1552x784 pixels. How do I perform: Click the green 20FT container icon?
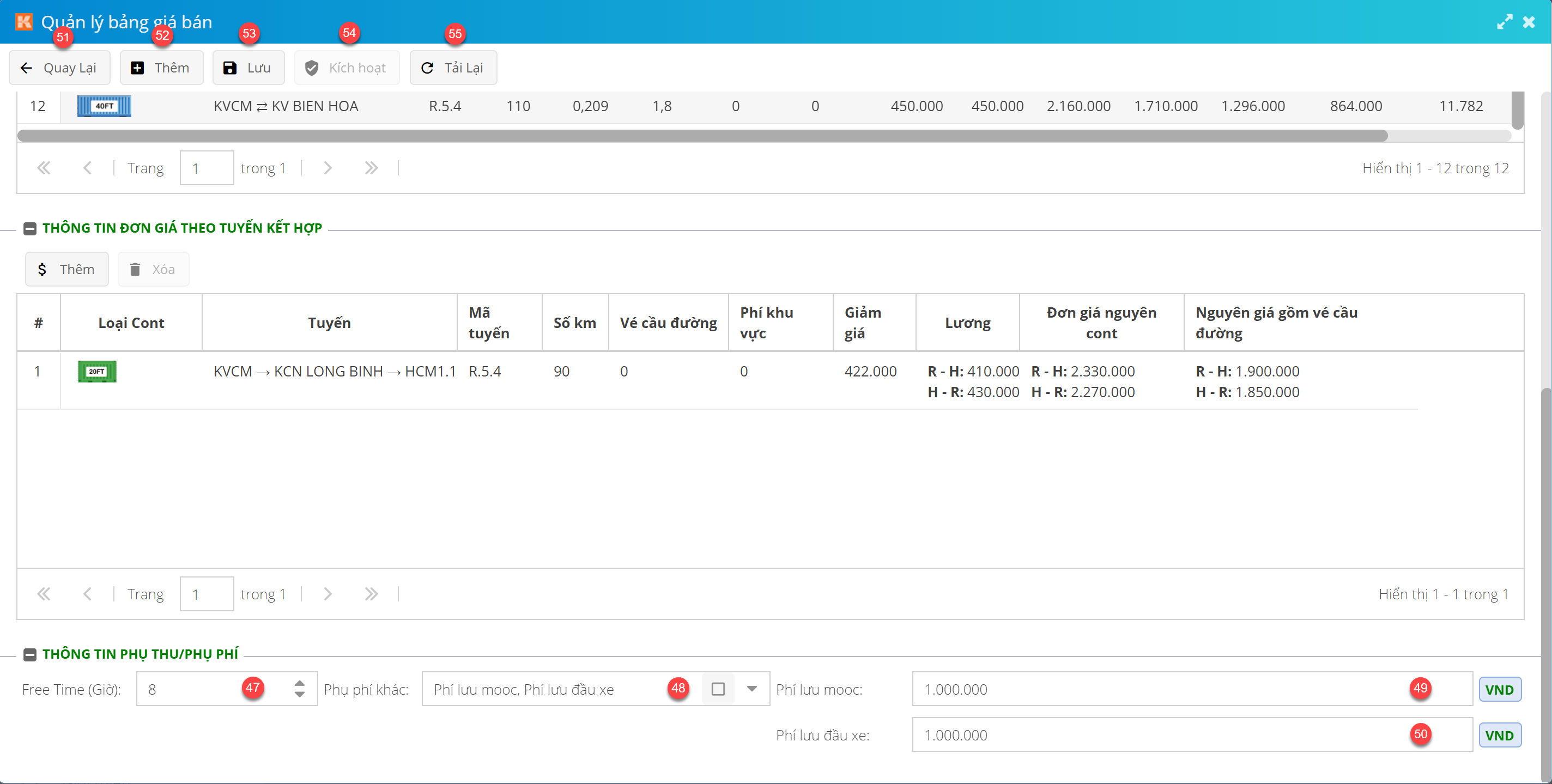(x=97, y=372)
